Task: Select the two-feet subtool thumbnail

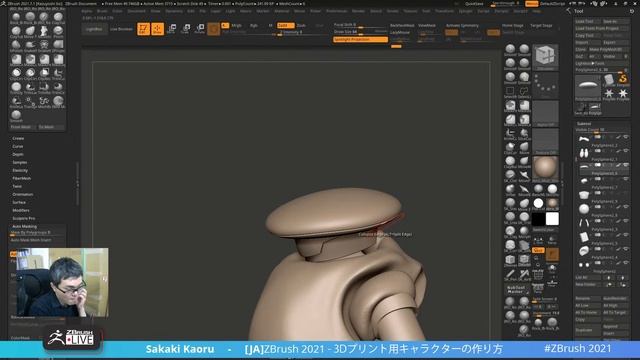Action: [584, 153]
